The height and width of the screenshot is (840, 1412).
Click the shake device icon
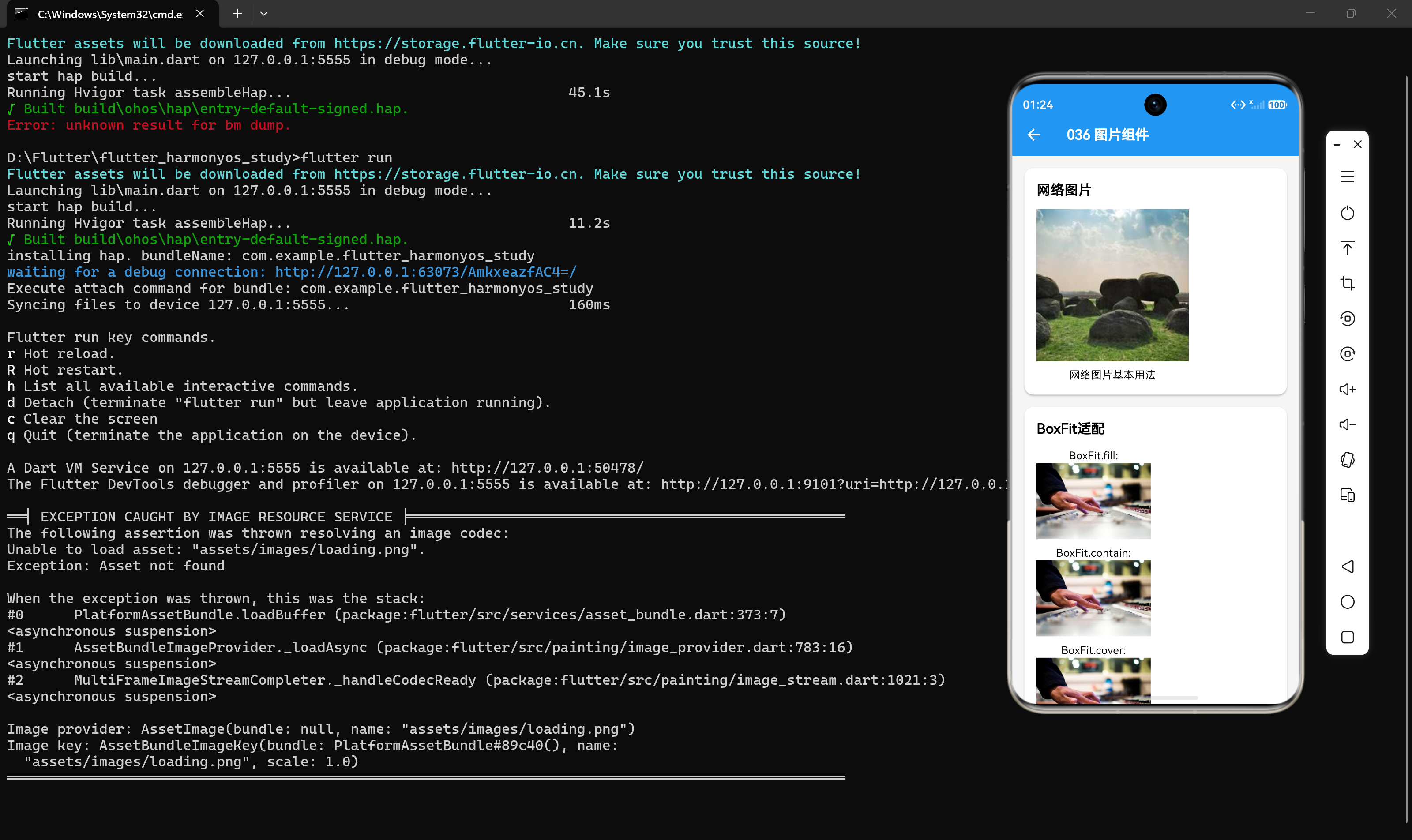pyautogui.click(x=1348, y=460)
